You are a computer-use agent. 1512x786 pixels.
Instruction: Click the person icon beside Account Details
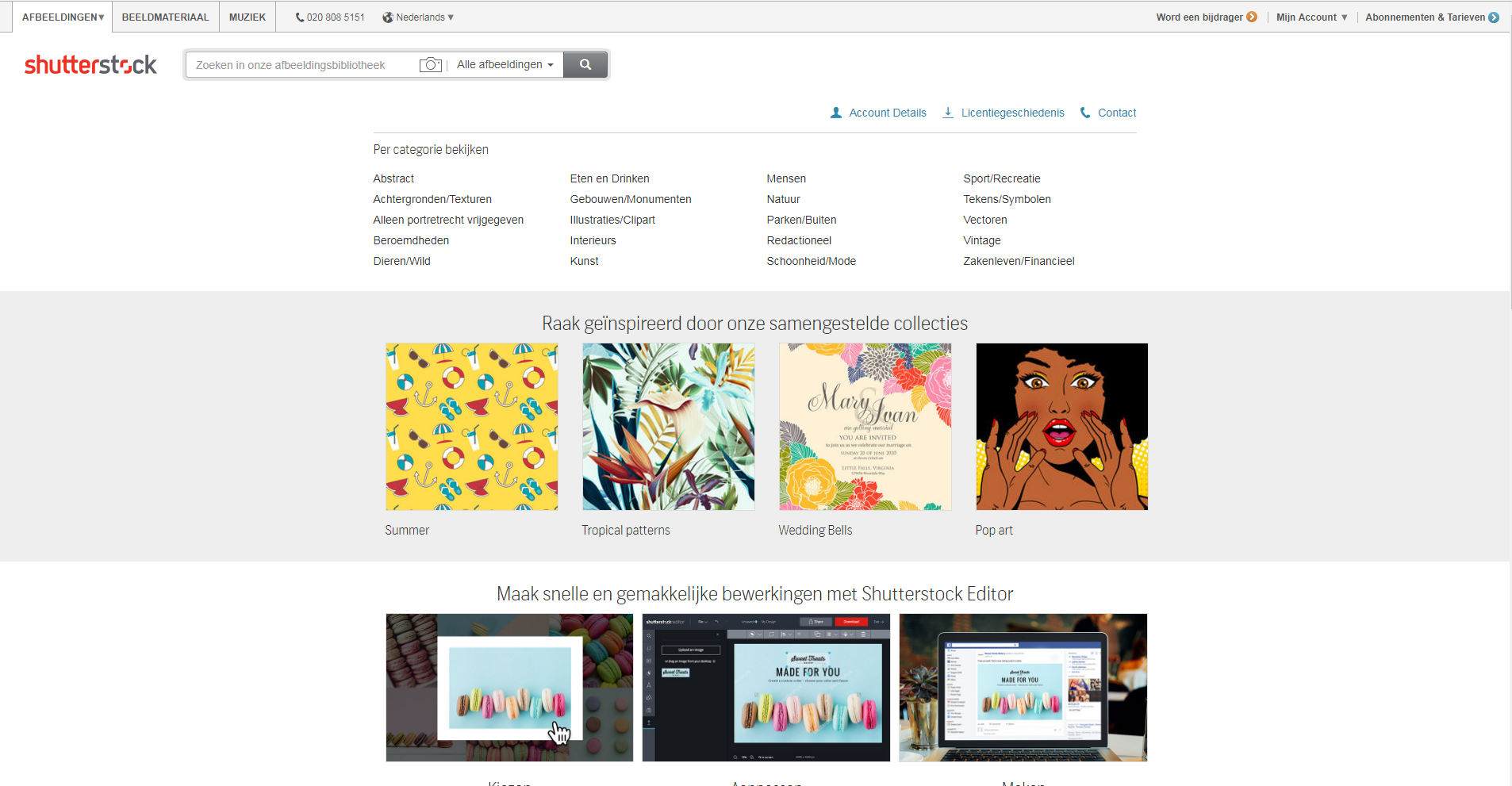point(835,113)
